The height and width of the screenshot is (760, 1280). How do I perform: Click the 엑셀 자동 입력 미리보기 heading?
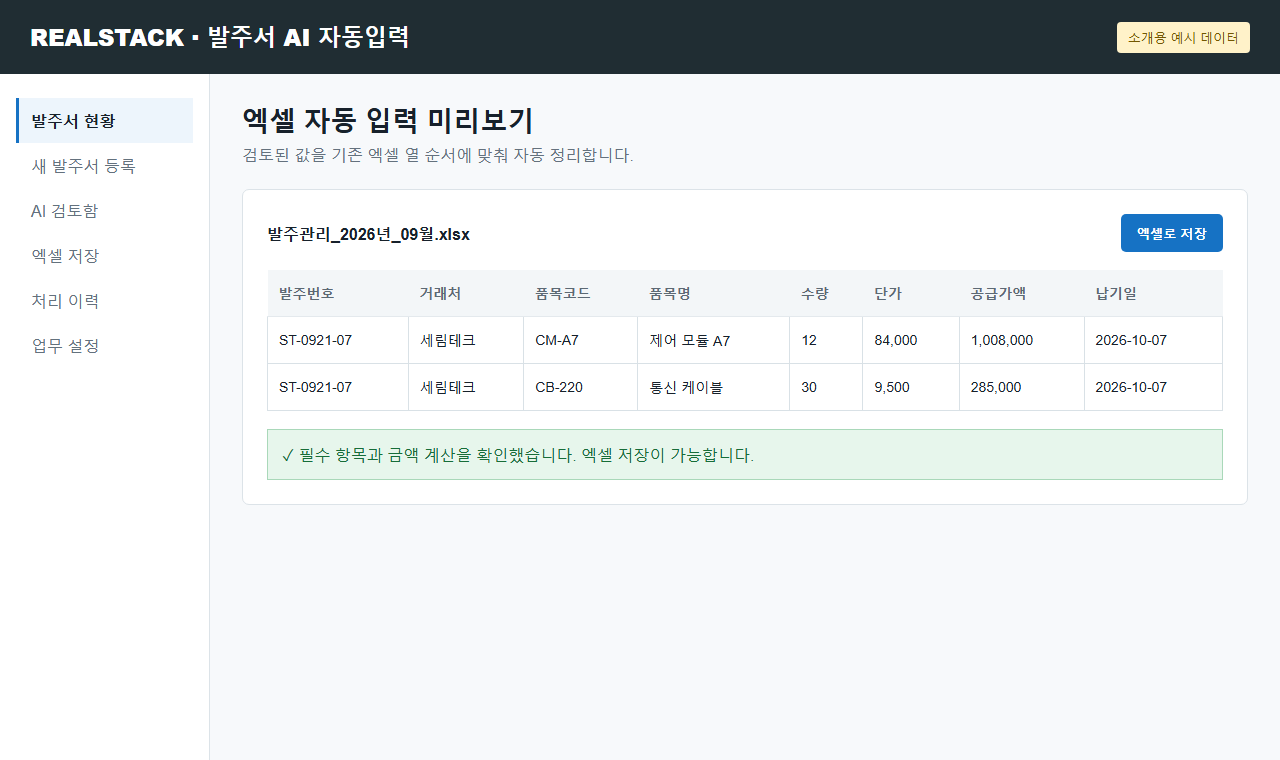(x=388, y=120)
